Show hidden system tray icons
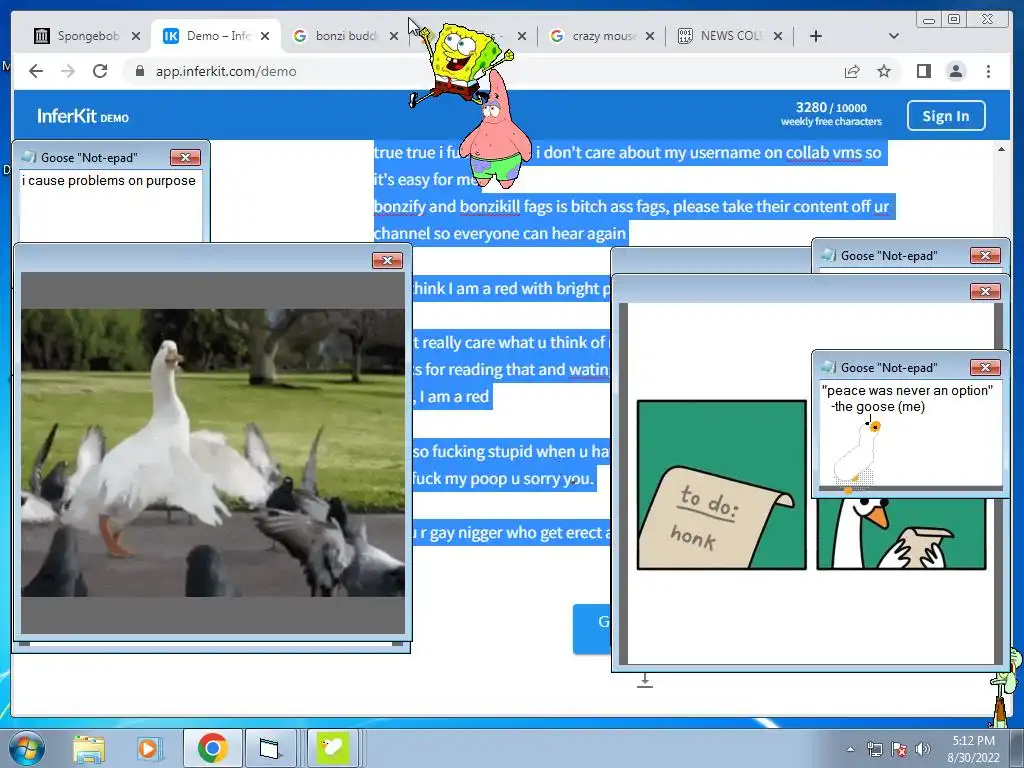This screenshot has width=1024, height=768. click(850, 749)
